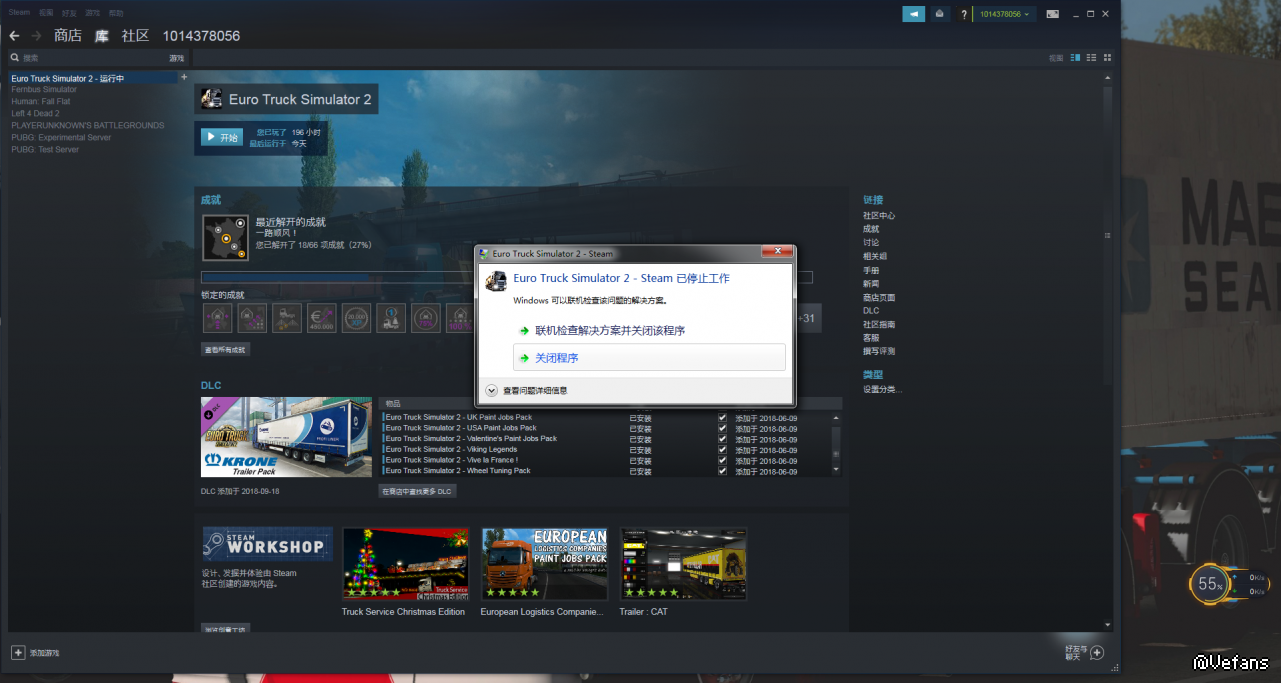Switch to Big Picture mode icon

1052,14
